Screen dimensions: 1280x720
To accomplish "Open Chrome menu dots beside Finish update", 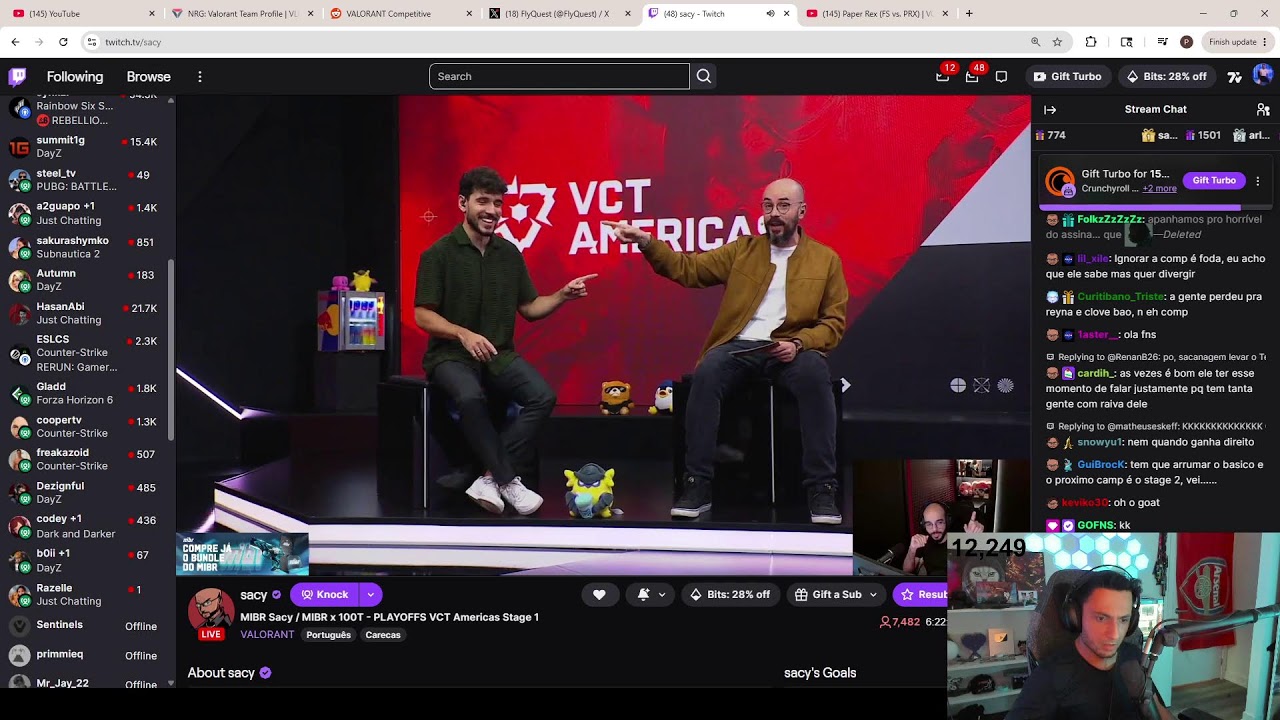I will coord(1265,42).
